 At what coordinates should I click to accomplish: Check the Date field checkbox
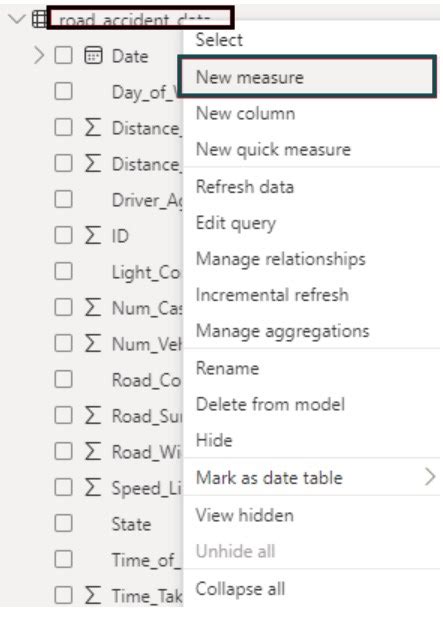coord(64,56)
